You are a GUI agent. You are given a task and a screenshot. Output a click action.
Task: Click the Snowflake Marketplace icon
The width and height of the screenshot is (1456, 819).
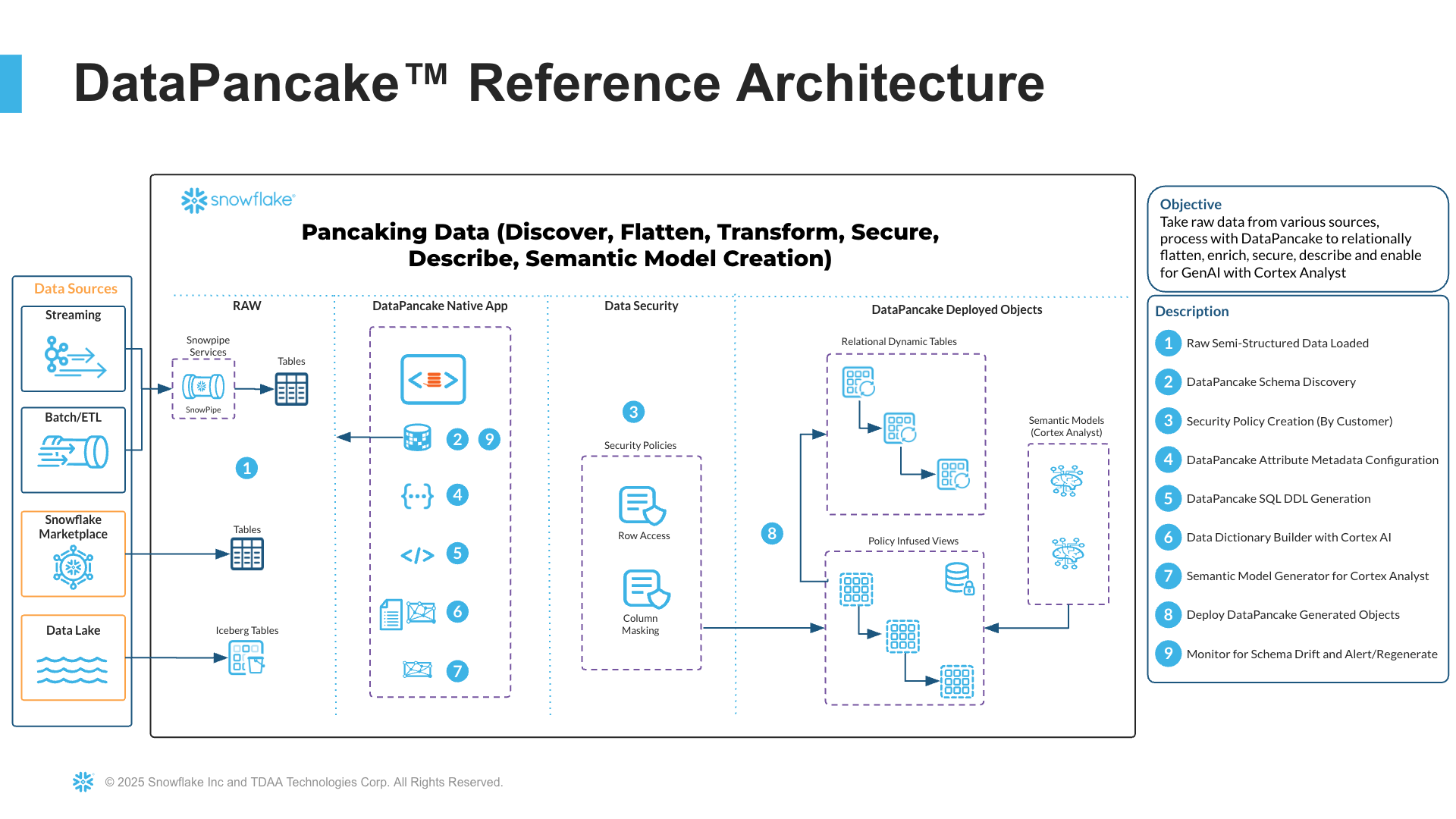coord(74,566)
